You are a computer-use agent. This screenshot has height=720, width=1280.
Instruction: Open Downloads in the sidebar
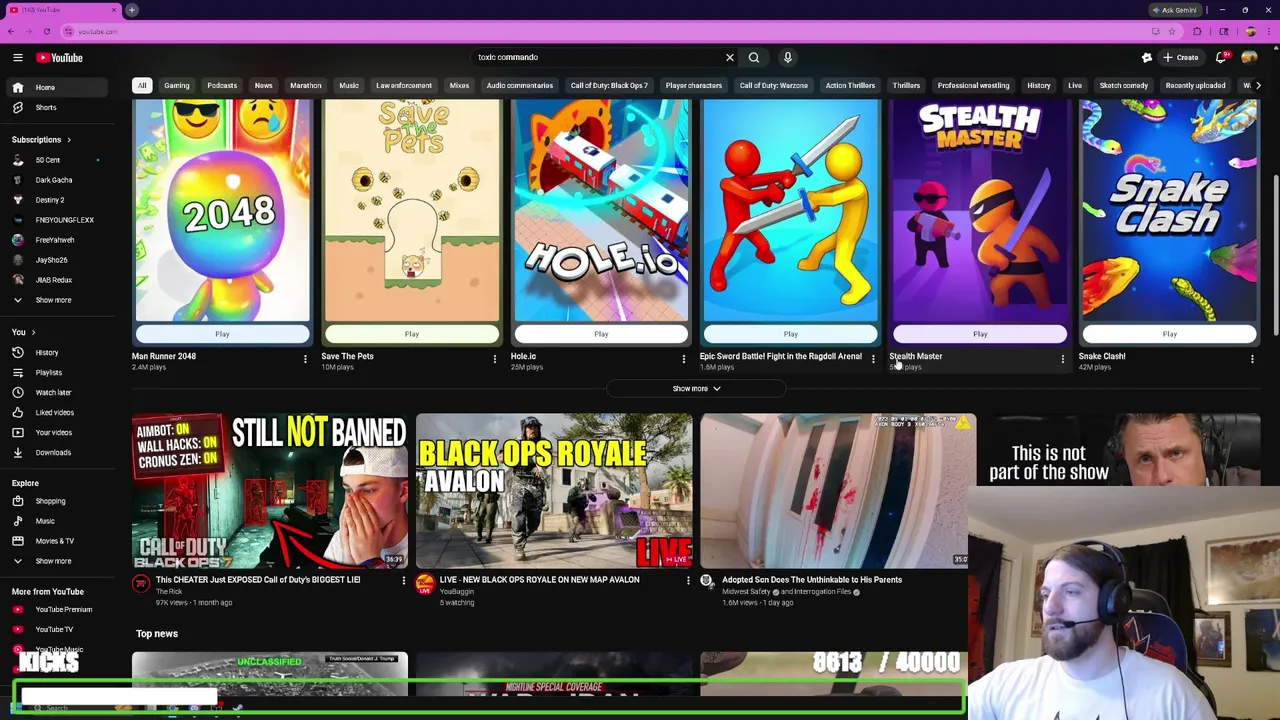pyautogui.click(x=57, y=452)
